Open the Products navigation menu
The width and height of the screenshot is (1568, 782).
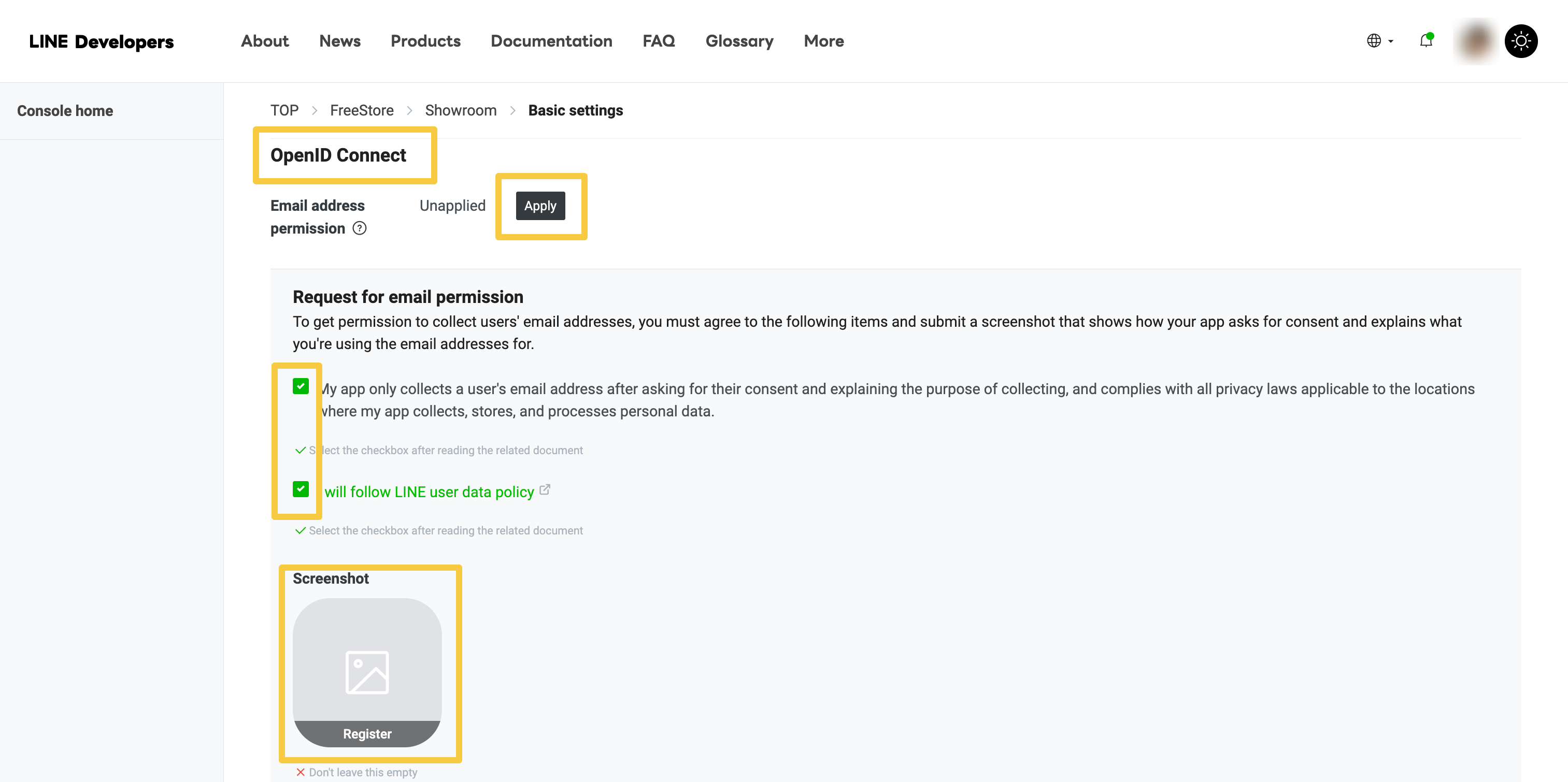coord(425,41)
